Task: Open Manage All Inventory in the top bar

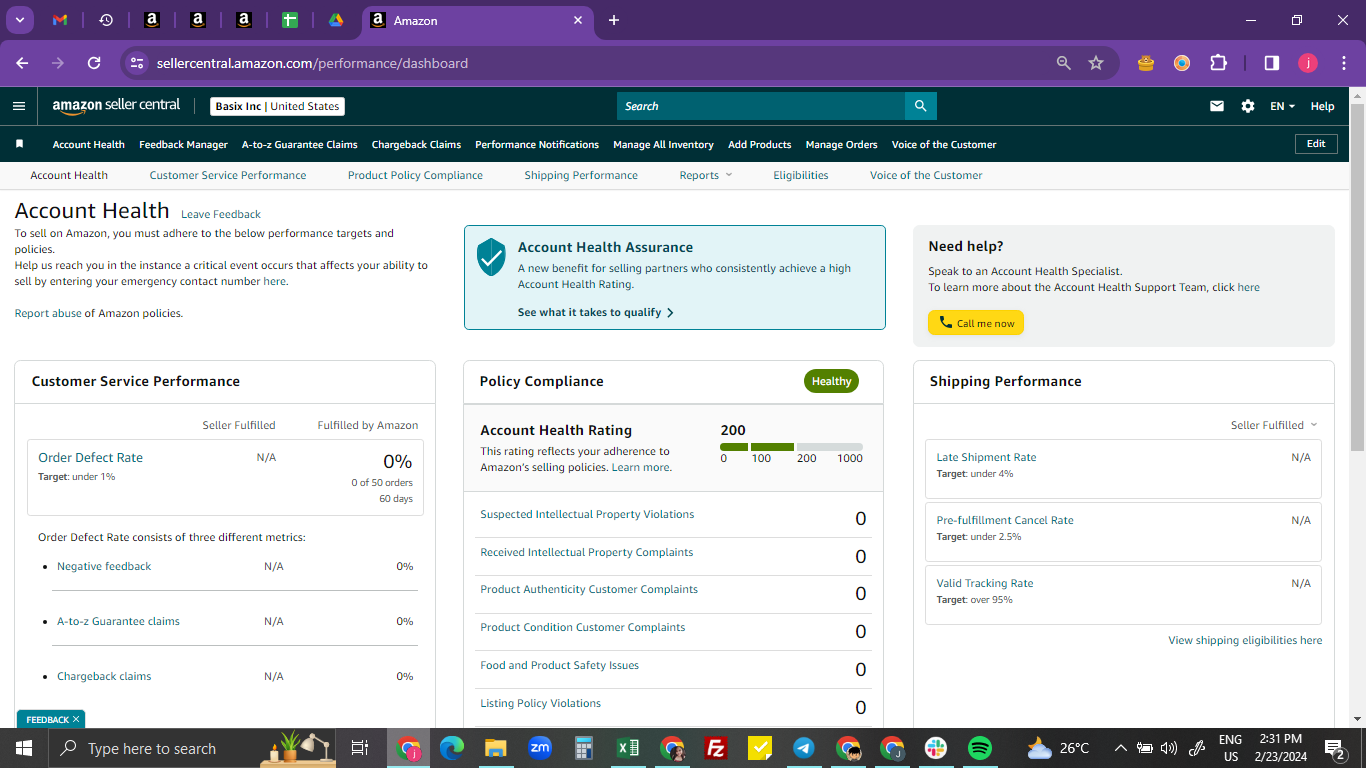Action: tap(663, 144)
